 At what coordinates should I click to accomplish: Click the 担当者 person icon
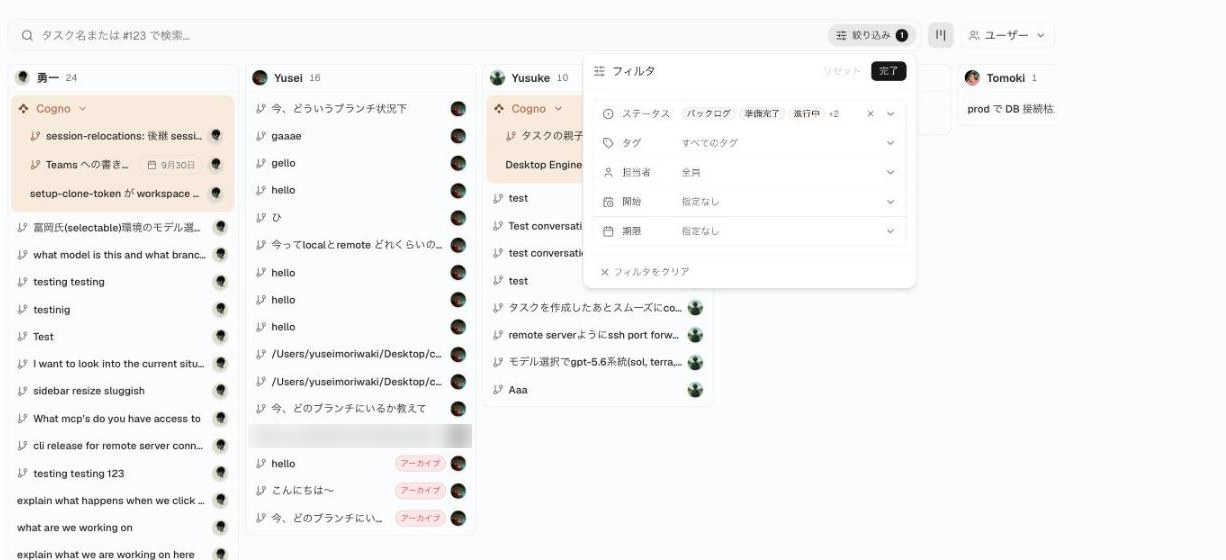[608, 172]
